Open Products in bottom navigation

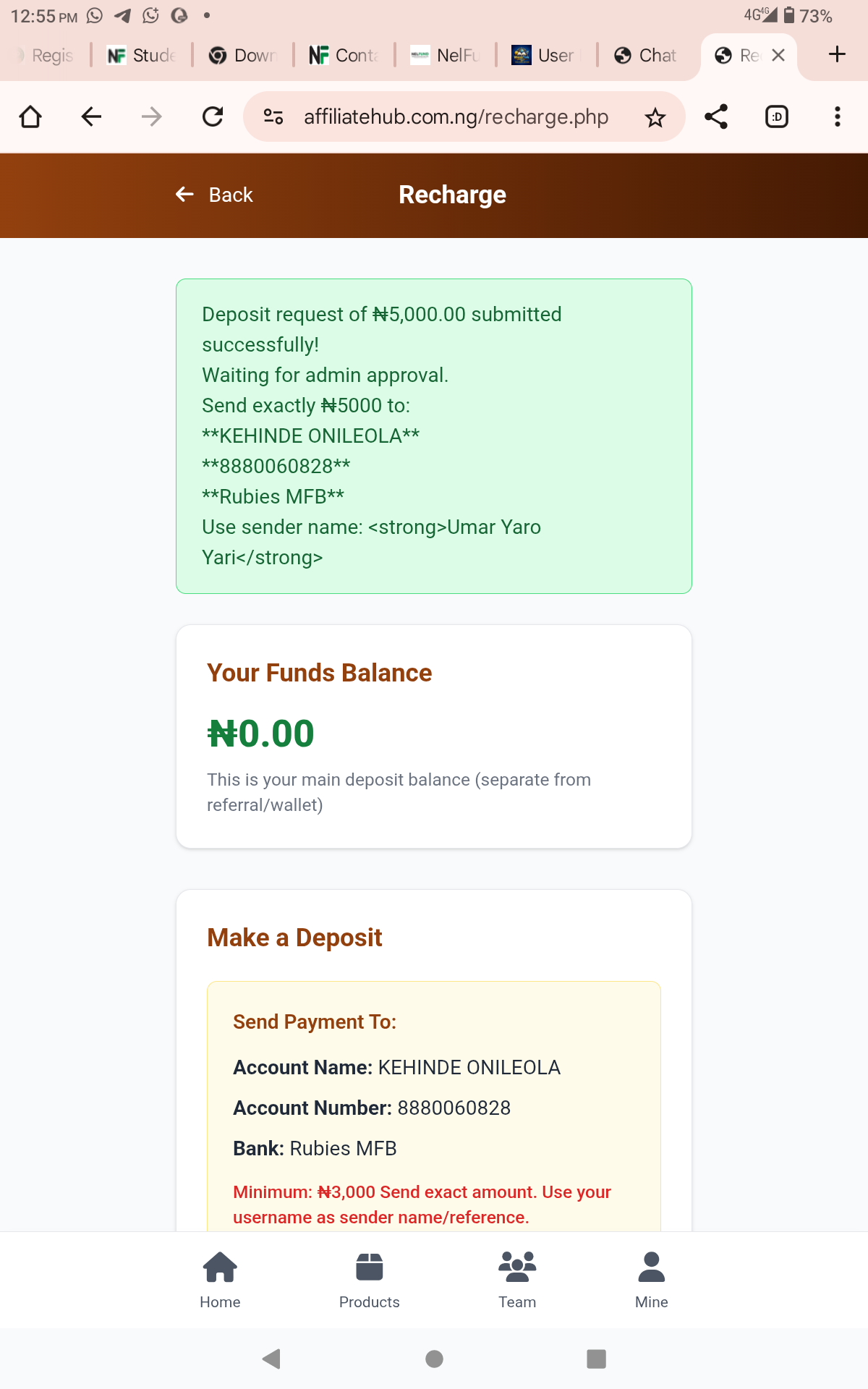[x=369, y=1280]
